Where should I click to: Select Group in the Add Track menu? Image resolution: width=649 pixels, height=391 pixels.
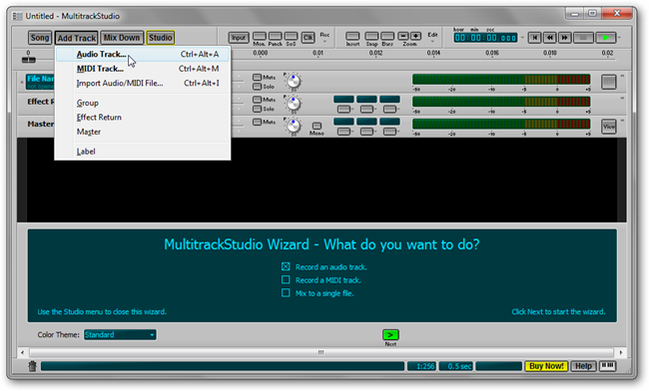143,103
